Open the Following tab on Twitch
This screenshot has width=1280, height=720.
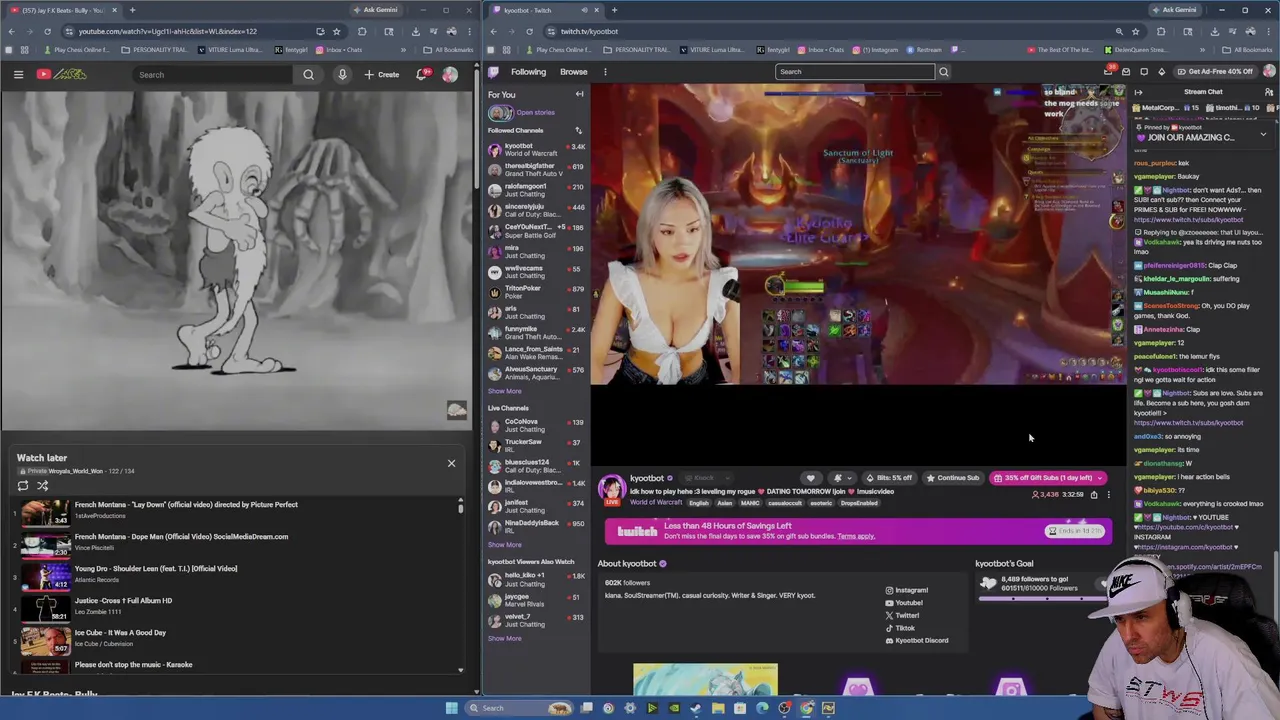(528, 72)
